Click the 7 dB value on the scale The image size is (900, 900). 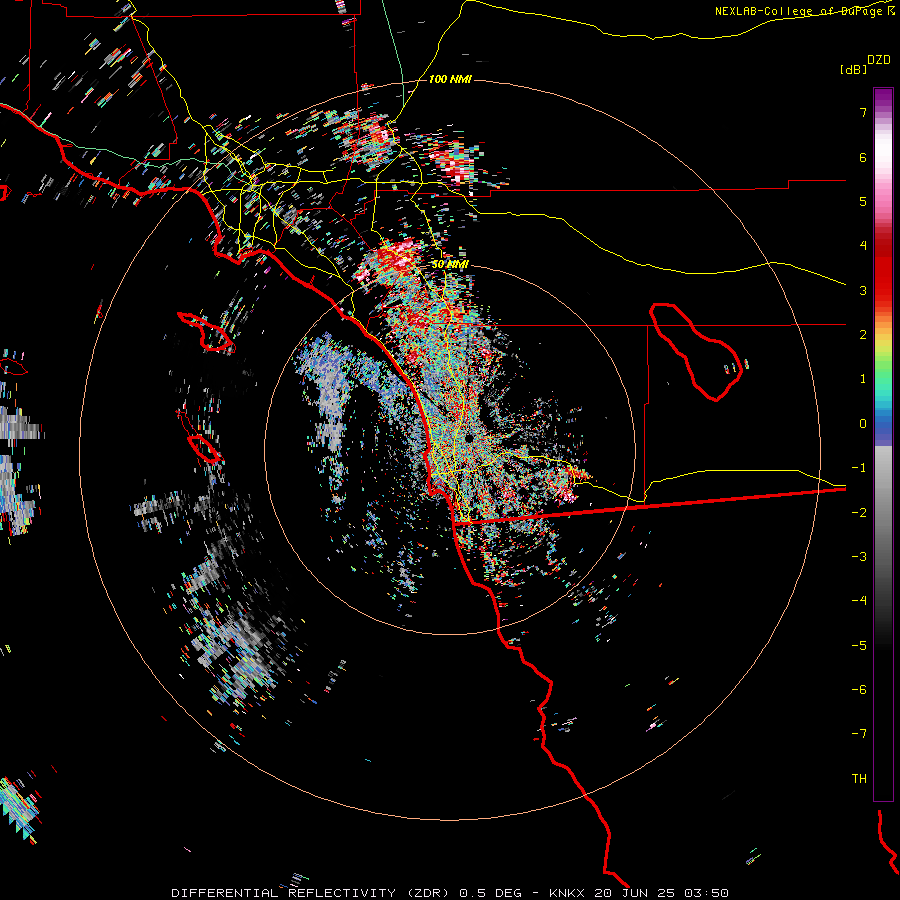863,112
